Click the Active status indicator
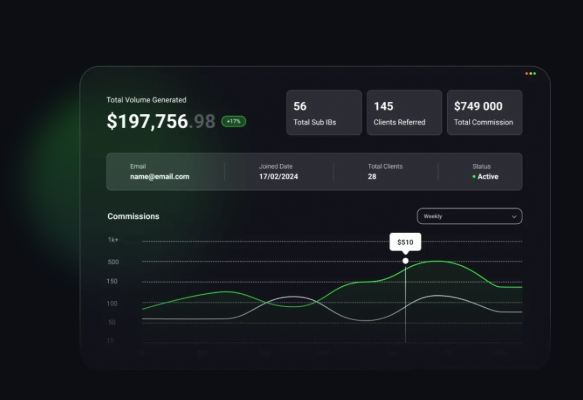583x400 pixels. [x=485, y=177]
